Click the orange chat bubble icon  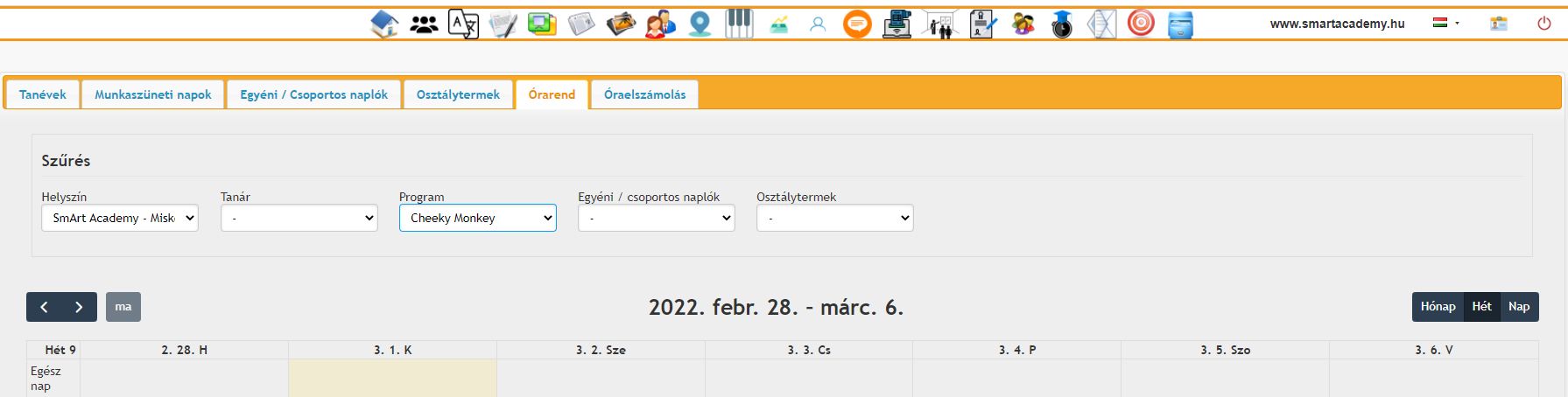coord(857,24)
